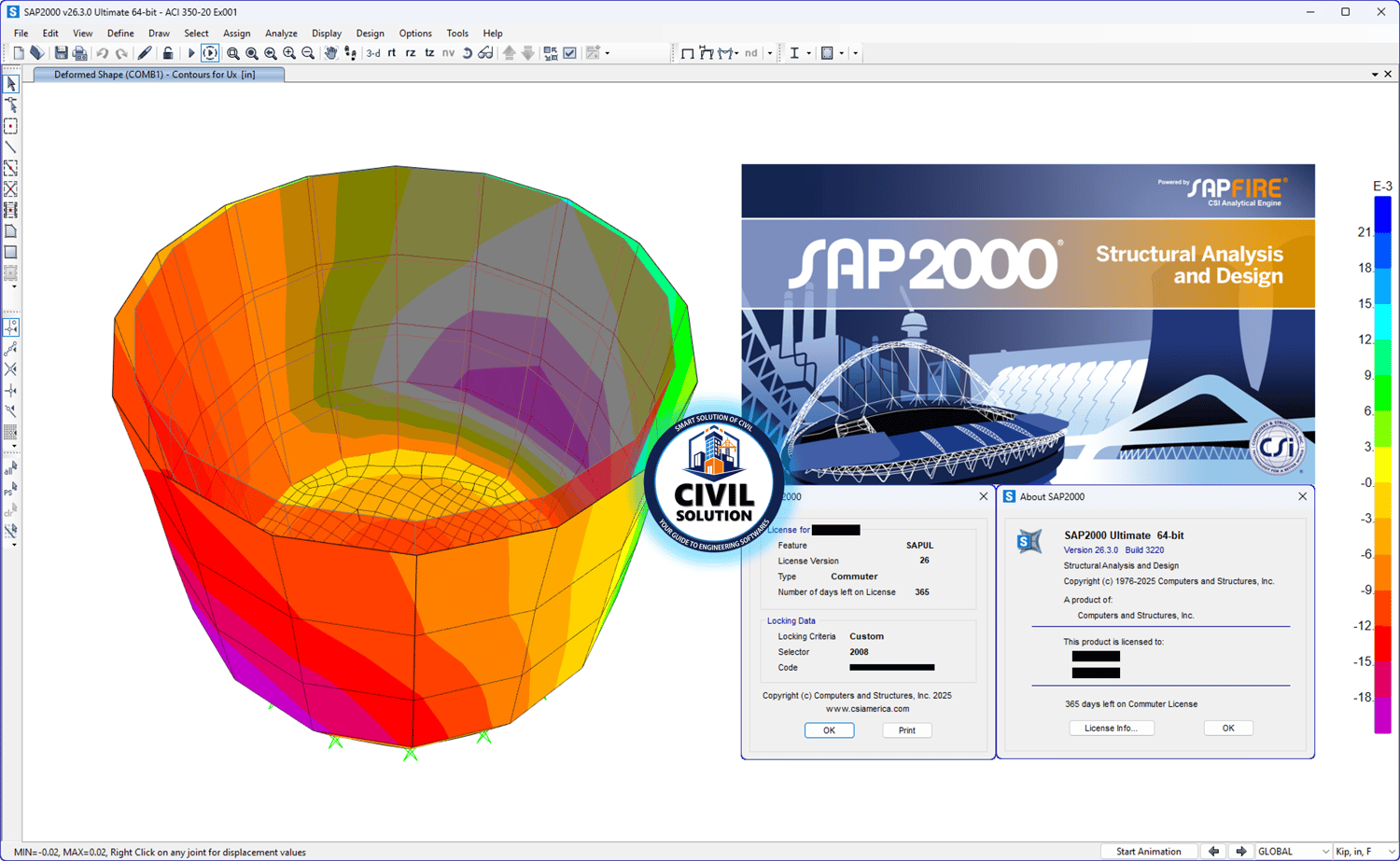1400x861 pixels.
Task: Click the Version 26.3.0 Build 3220 text
Action: click(1113, 550)
